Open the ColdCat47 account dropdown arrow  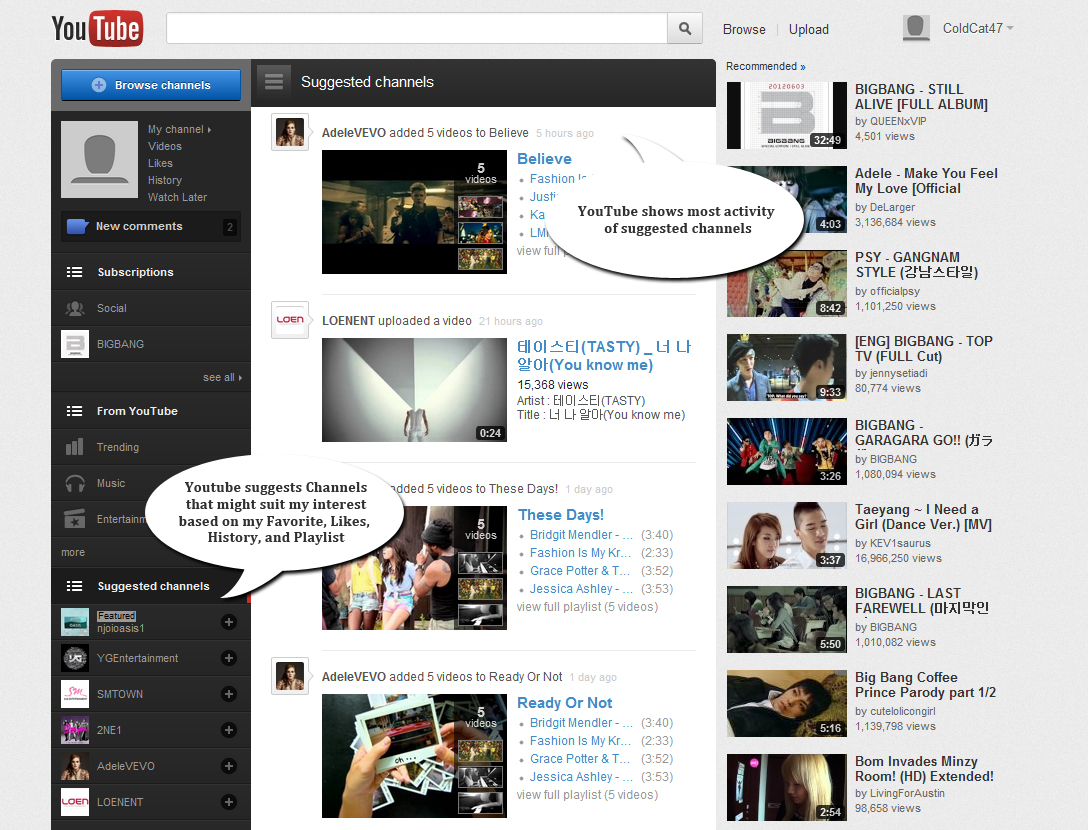click(x=1010, y=28)
